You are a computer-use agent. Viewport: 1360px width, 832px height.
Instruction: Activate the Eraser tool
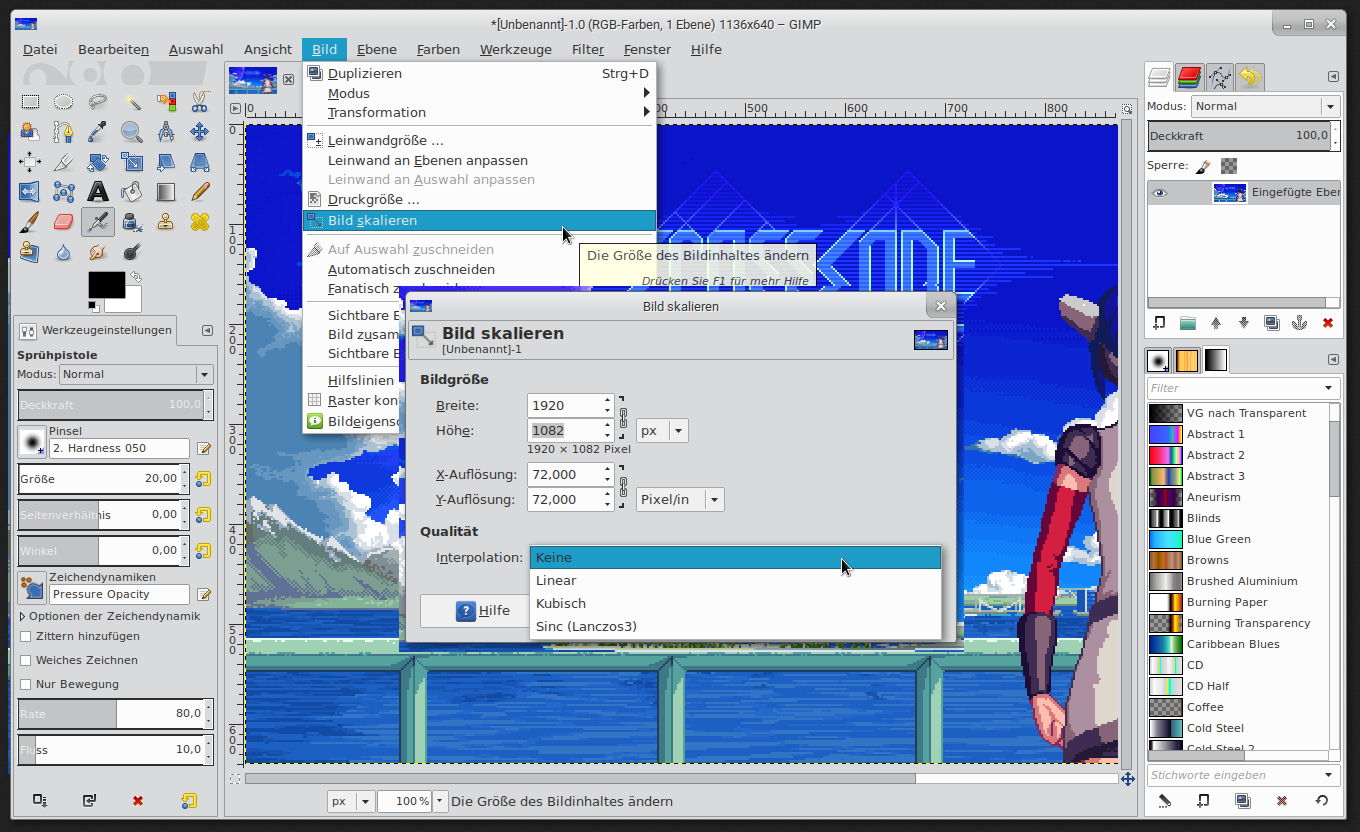(x=64, y=221)
